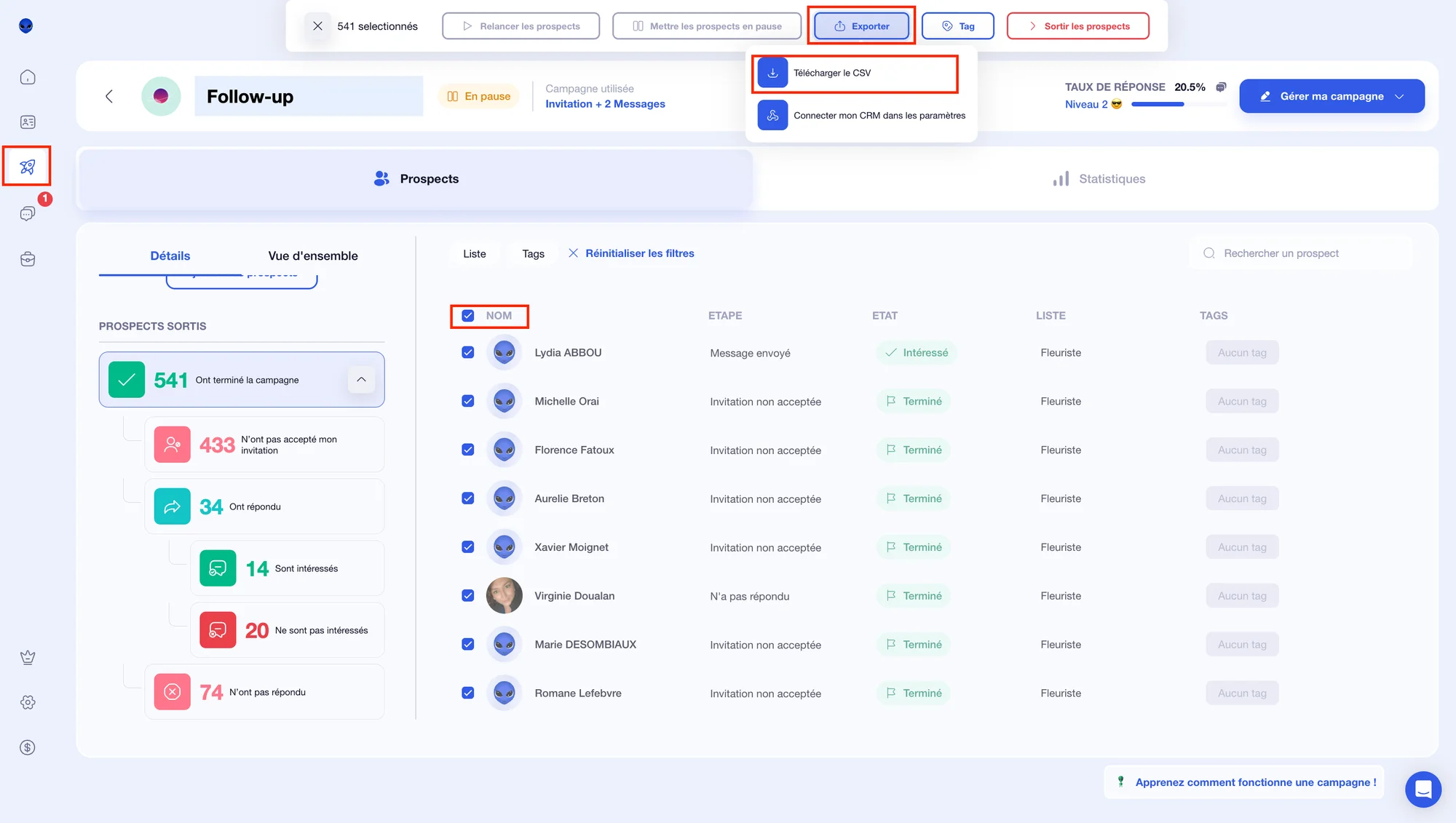Uncheck Xavier Moignet's checkbox
Screen dimensions: 1456x823
[x=468, y=547]
